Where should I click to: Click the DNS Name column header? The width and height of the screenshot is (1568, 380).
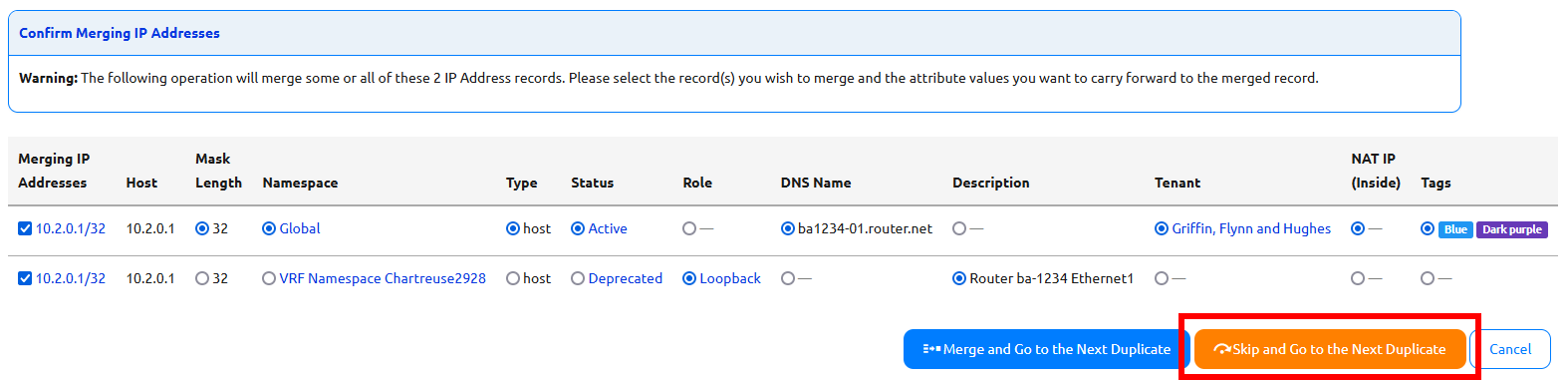tap(816, 183)
